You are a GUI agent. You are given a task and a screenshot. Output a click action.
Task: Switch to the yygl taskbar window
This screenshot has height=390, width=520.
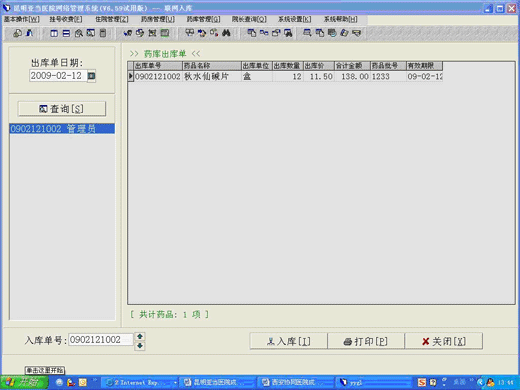click(x=374, y=382)
